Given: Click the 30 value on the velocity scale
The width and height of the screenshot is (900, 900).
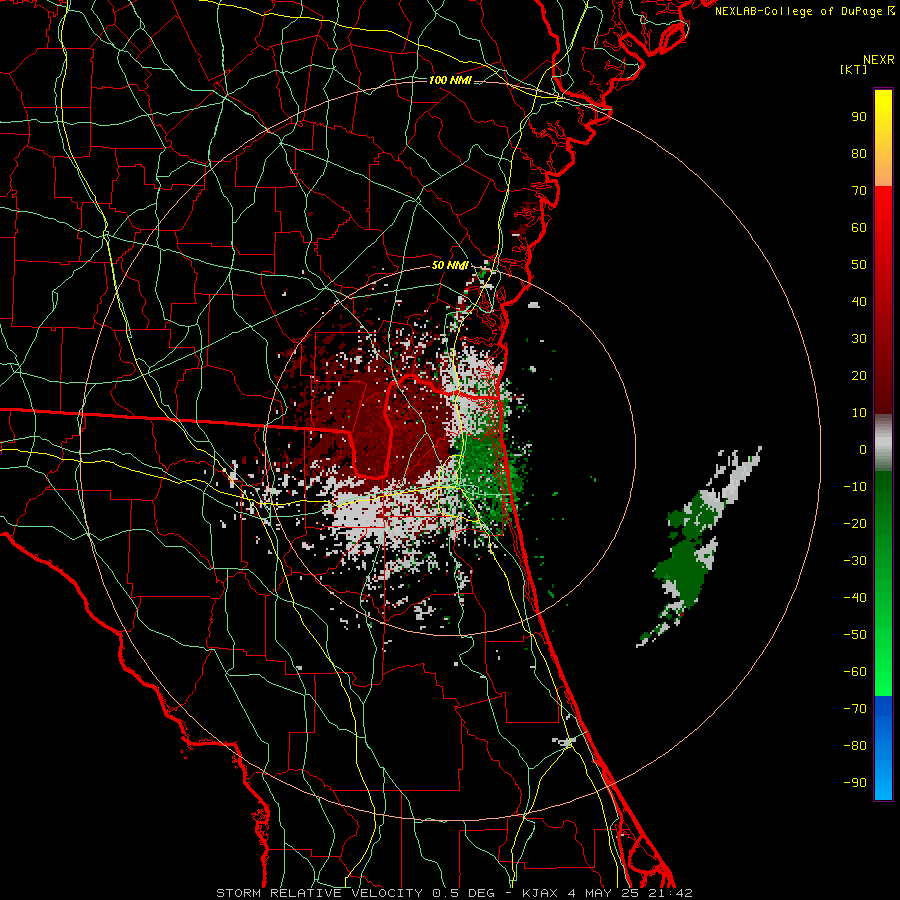Looking at the screenshot, I should 859,339.
